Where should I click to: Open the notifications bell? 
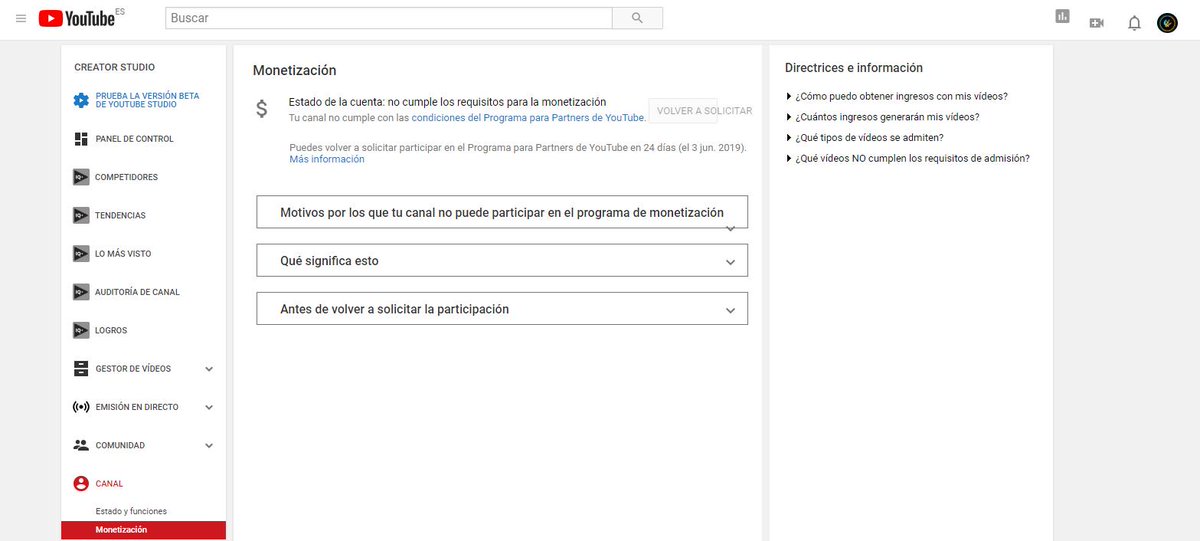click(1134, 22)
